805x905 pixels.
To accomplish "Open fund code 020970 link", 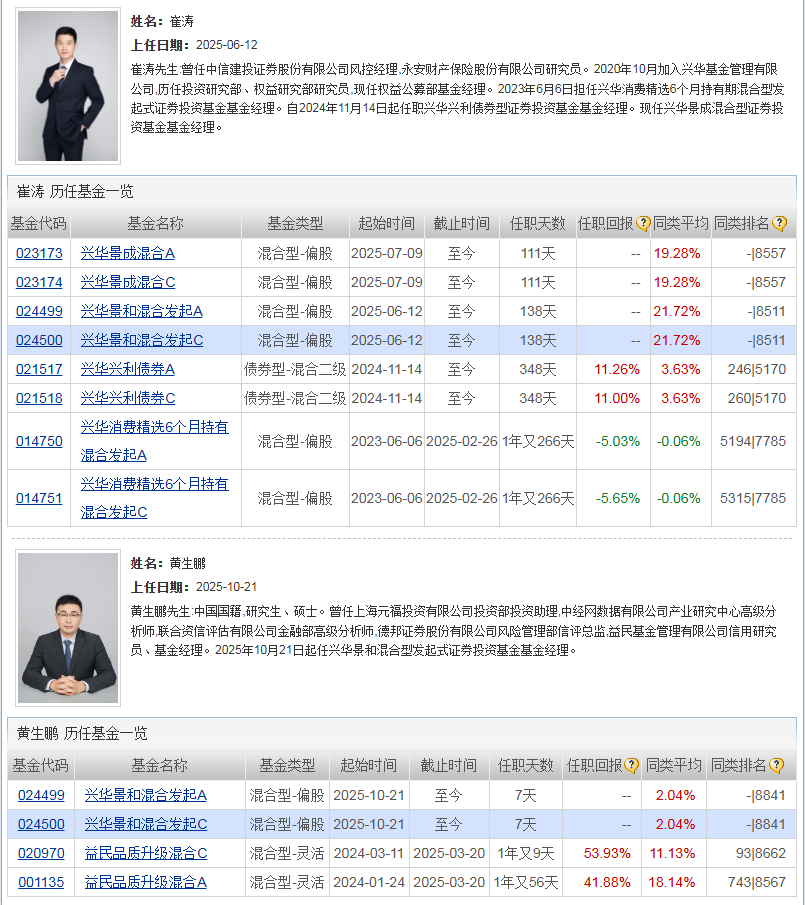I will tap(41, 853).
